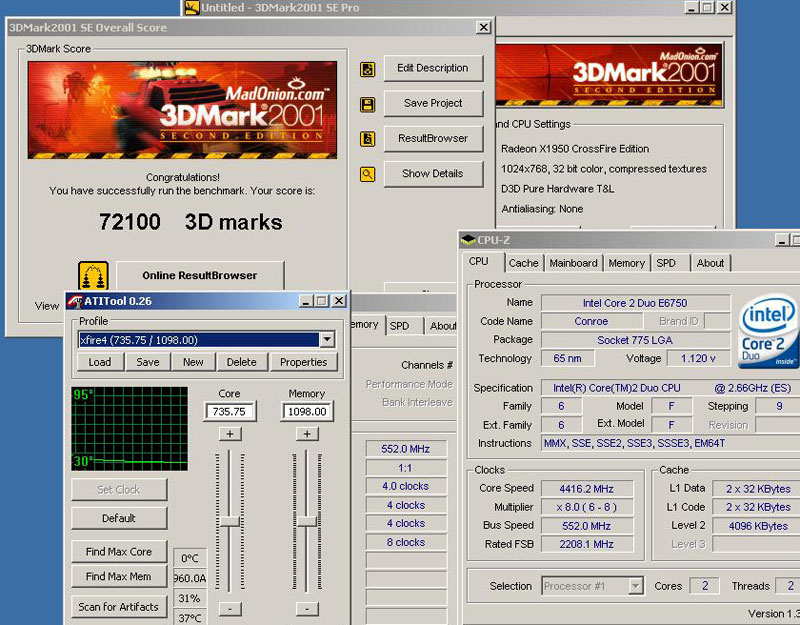Click the Bus Speed 552.0 MHz value in CPU-Z

587,526
